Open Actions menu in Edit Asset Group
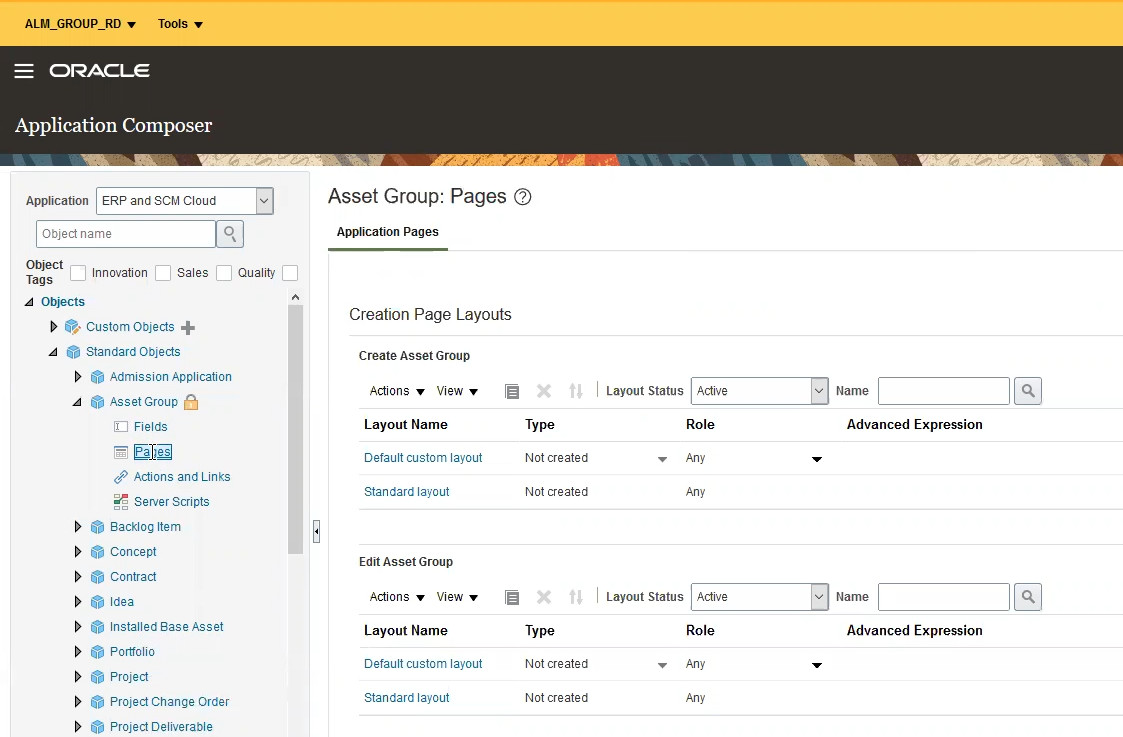 click(397, 597)
